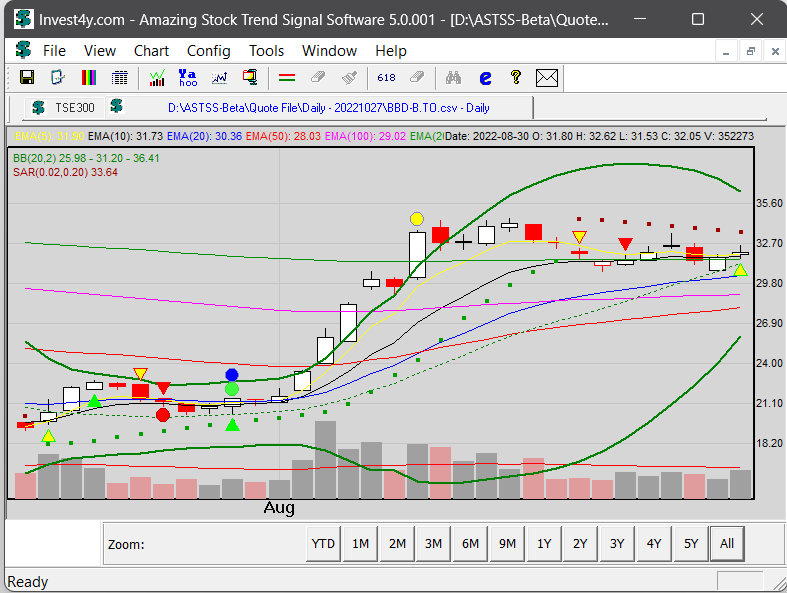This screenshot has width=787, height=593.
Task: Click the Save floppy disk icon
Action: (x=27, y=77)
